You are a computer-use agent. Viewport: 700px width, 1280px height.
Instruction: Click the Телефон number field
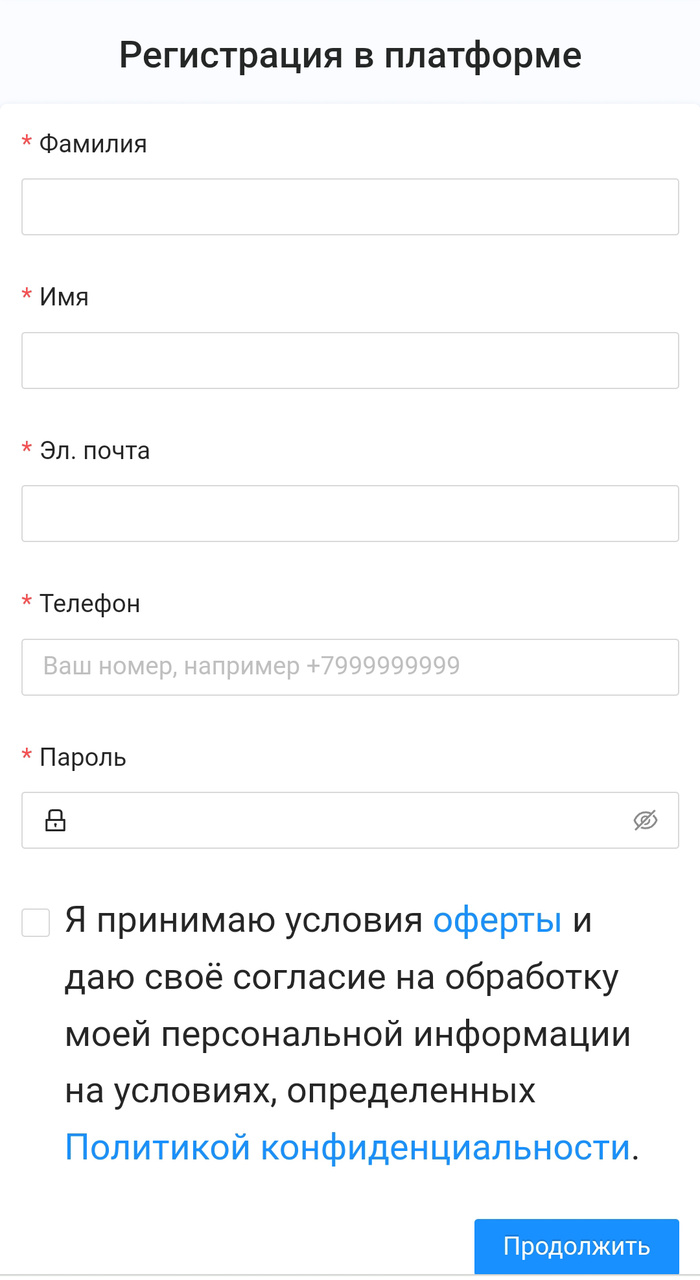350,667
